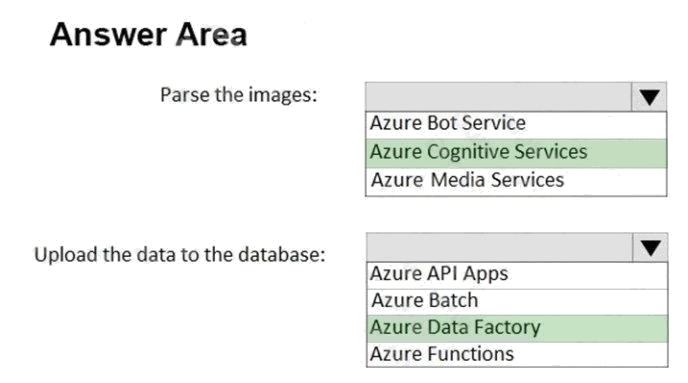Select Azure Bot Service option
This screenshot has width=688, height=383.
(x=516, y=123)
